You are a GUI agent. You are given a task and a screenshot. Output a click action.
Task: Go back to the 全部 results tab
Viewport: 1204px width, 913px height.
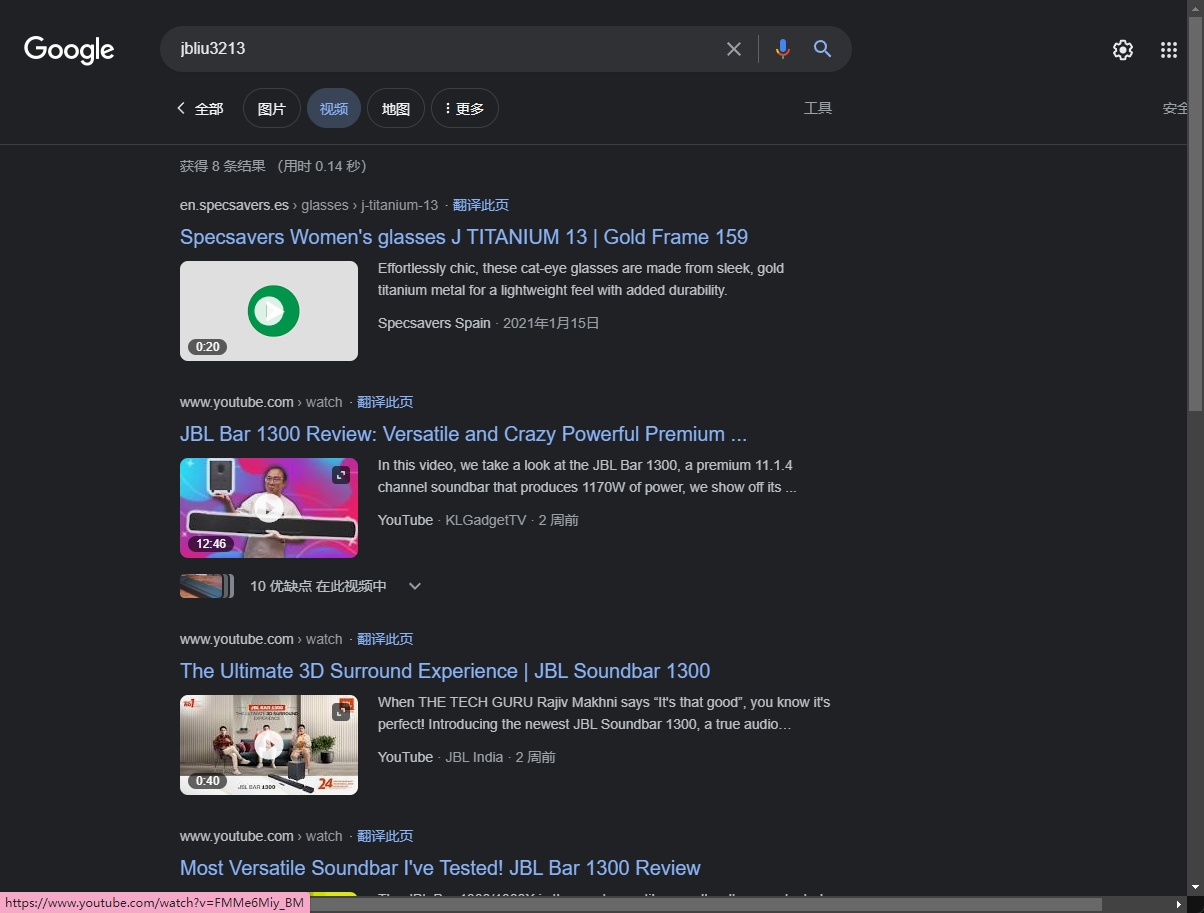(x=200, y=109)
